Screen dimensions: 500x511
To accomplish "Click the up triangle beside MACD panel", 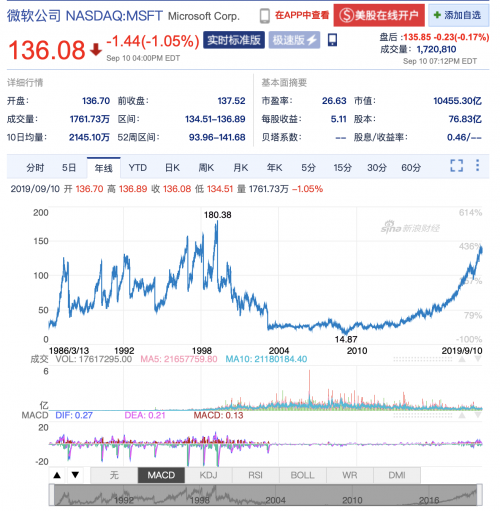I will (x=462, y=415).
